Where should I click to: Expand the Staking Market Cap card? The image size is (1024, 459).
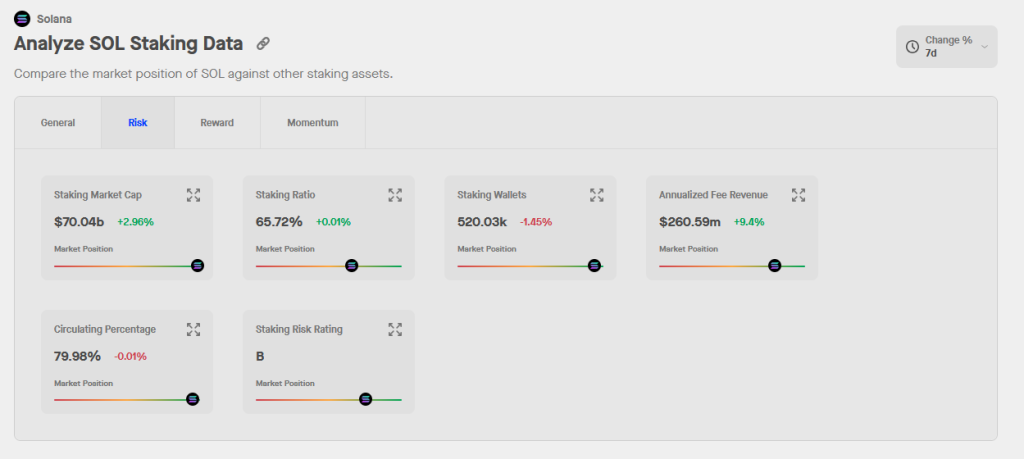click(x=193, y=195)
